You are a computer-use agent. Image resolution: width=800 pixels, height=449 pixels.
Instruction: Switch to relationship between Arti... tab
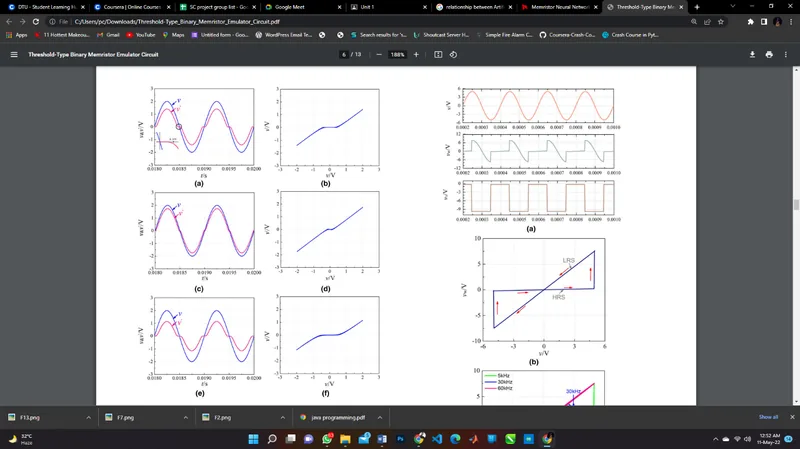pos(474,7)
